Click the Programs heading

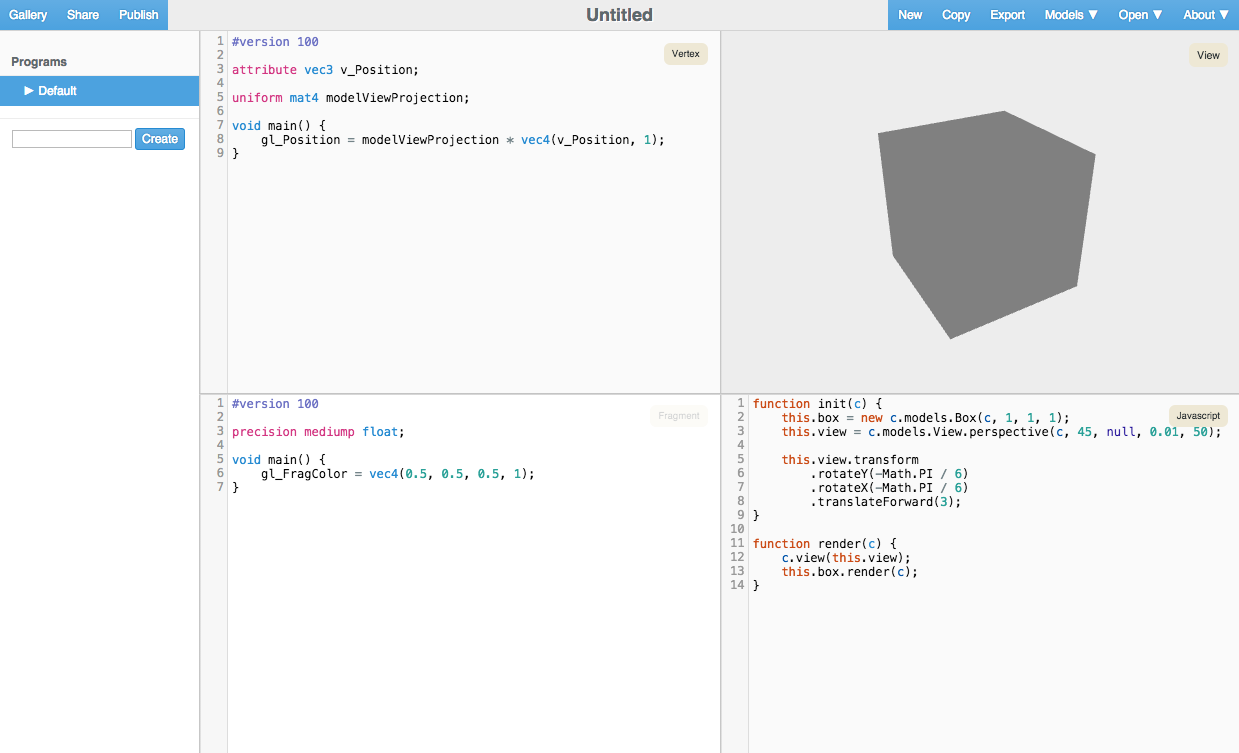pyautogui.click(x=39, y=62)
